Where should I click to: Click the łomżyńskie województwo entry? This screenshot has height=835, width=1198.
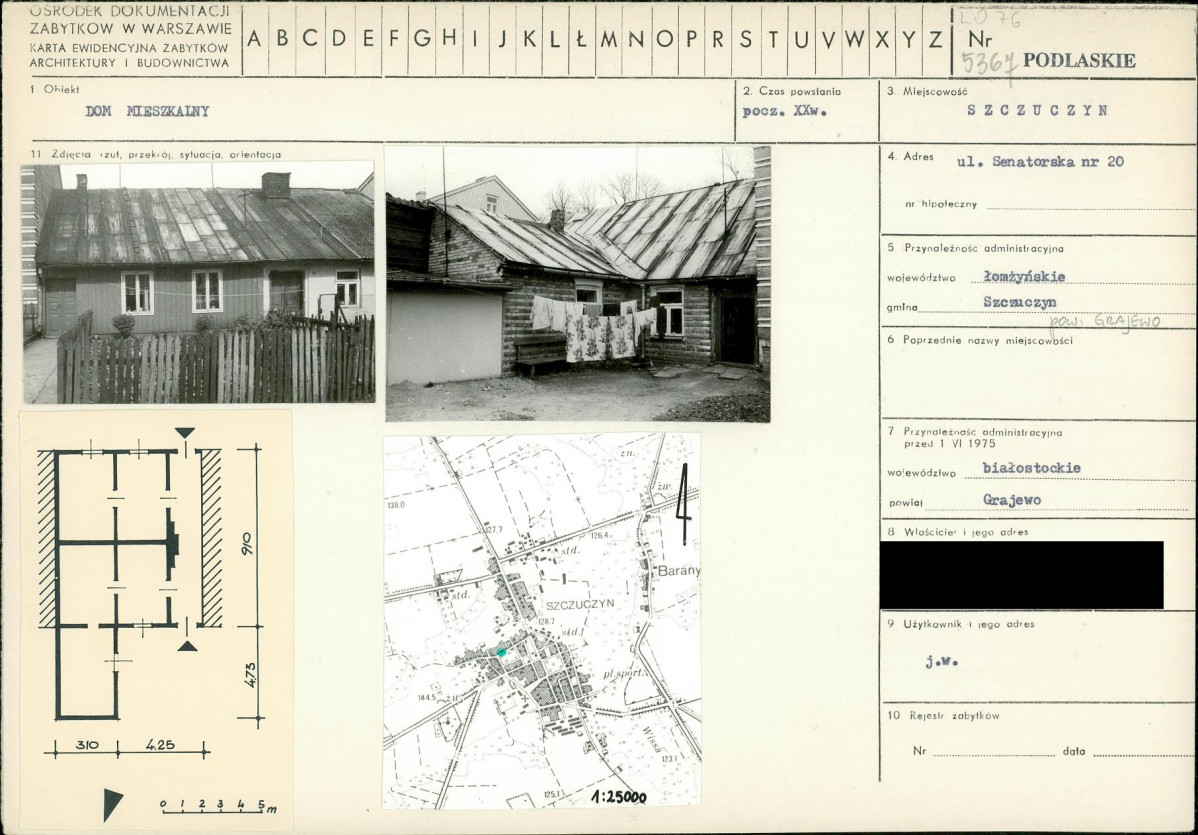pos(1024,276)
